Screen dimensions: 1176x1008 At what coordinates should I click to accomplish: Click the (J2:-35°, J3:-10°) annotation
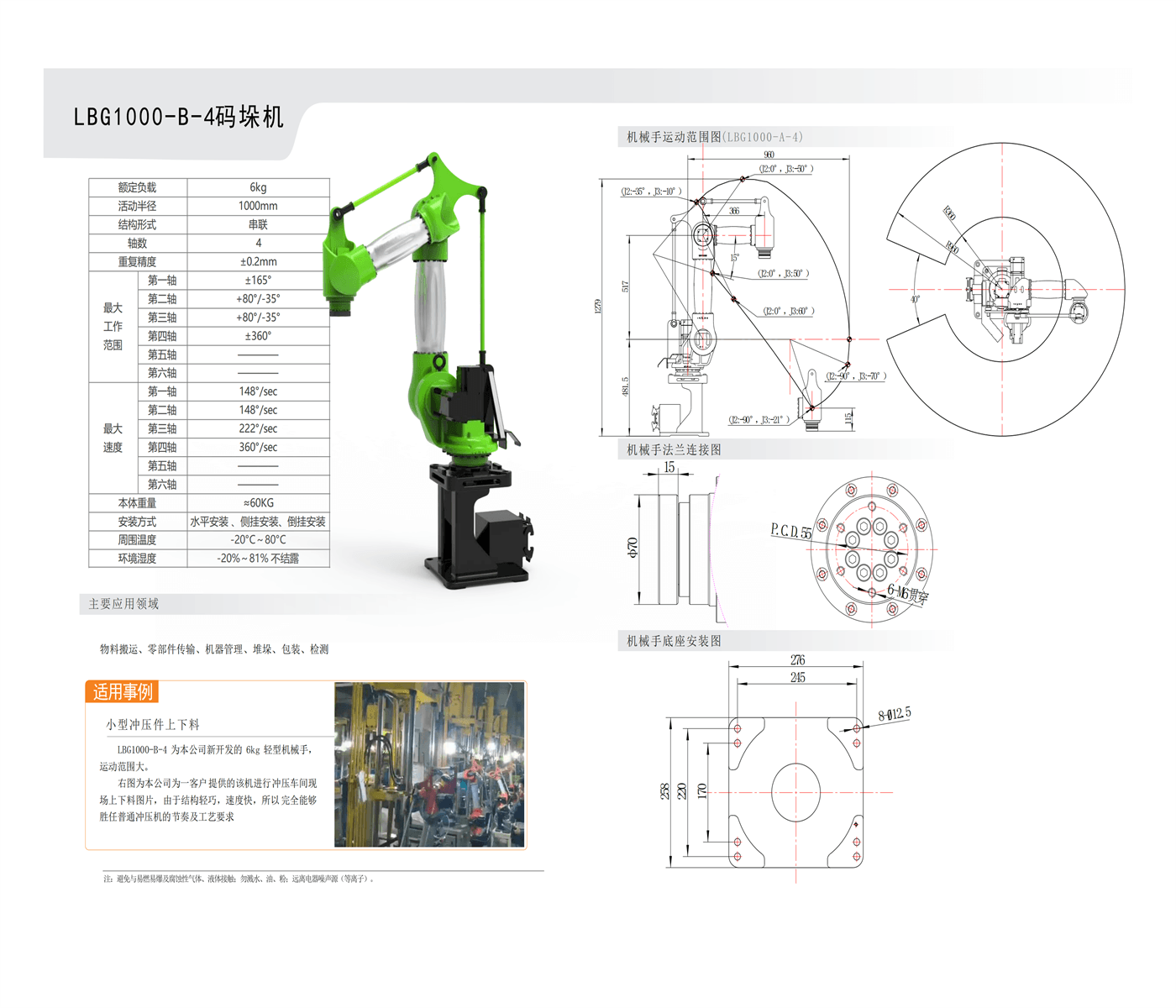click(652, 192)
